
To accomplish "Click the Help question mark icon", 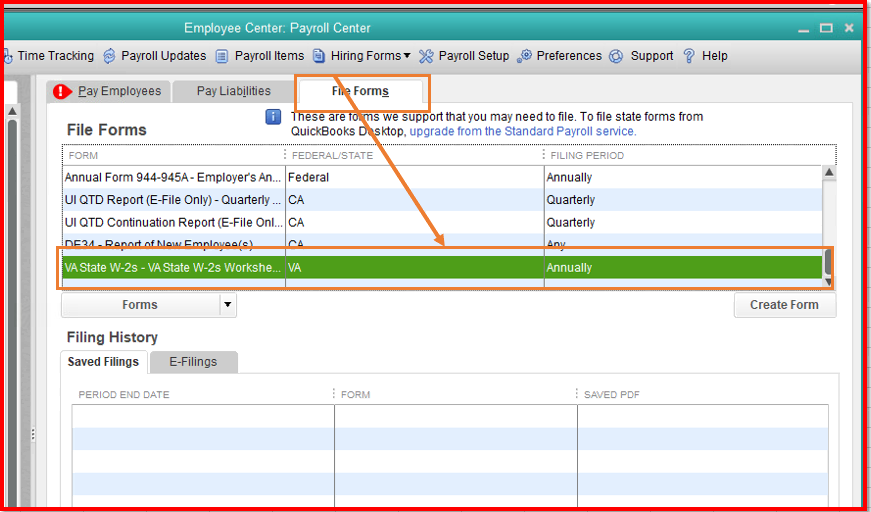I will coord(689,56).
